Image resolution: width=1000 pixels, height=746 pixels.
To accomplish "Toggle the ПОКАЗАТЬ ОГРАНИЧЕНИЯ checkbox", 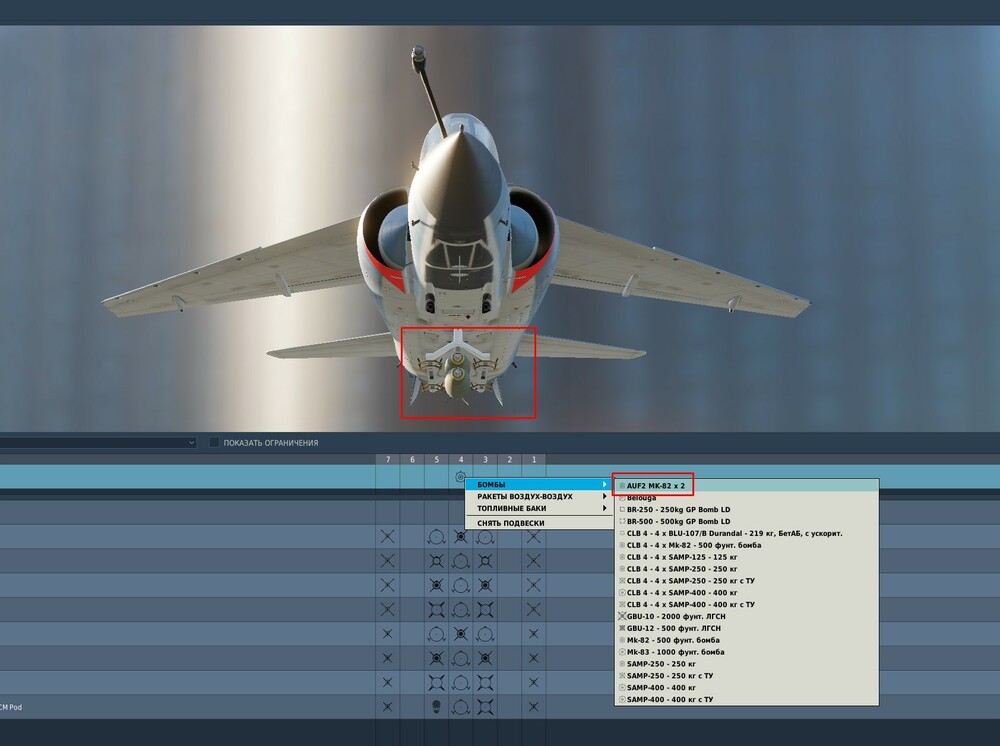I will [214, 442].
